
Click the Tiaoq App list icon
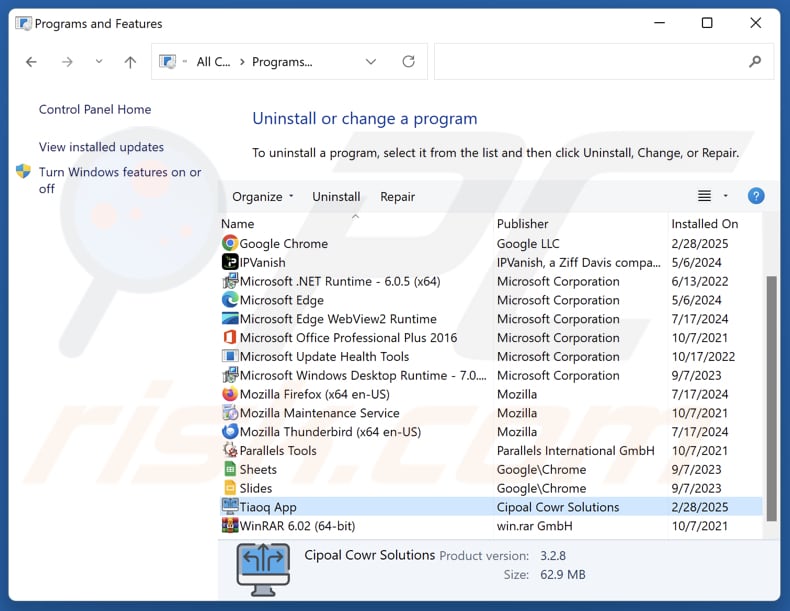coord(230,505)
